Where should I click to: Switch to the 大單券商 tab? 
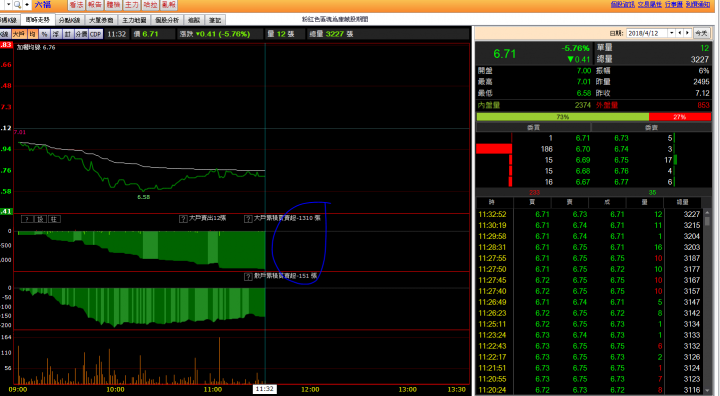coord(101,20)
